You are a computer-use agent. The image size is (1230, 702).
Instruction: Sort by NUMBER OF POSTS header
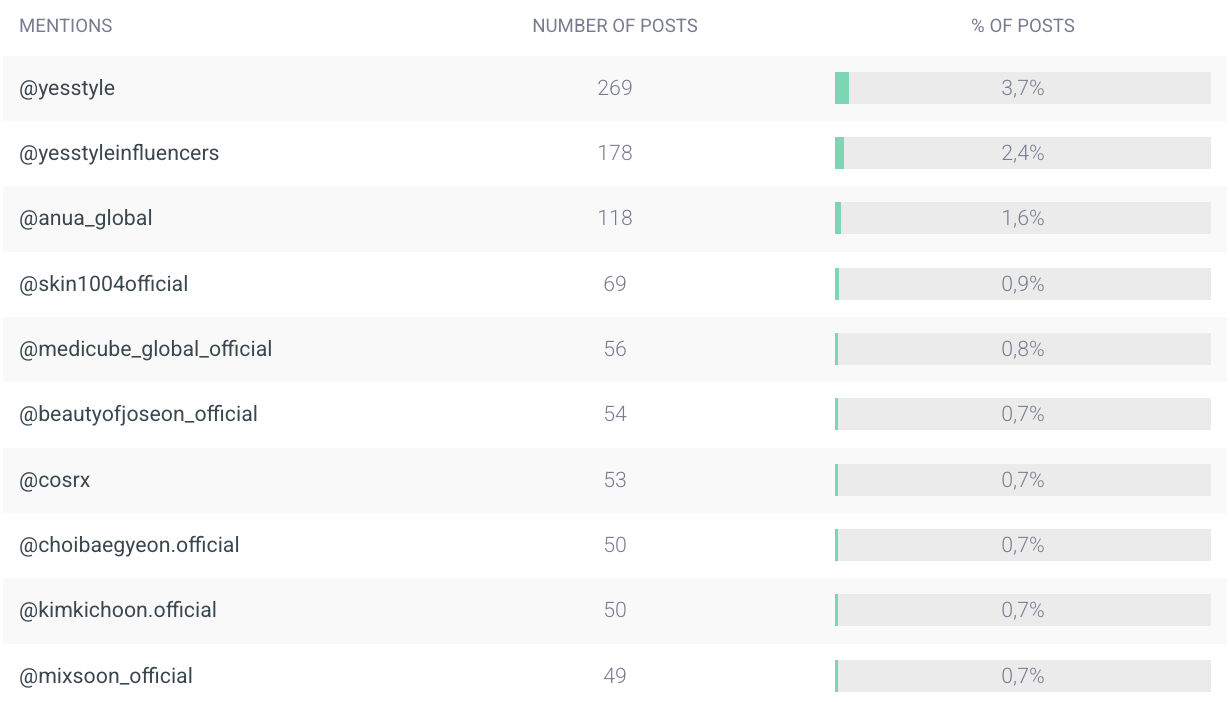(615, 26)
